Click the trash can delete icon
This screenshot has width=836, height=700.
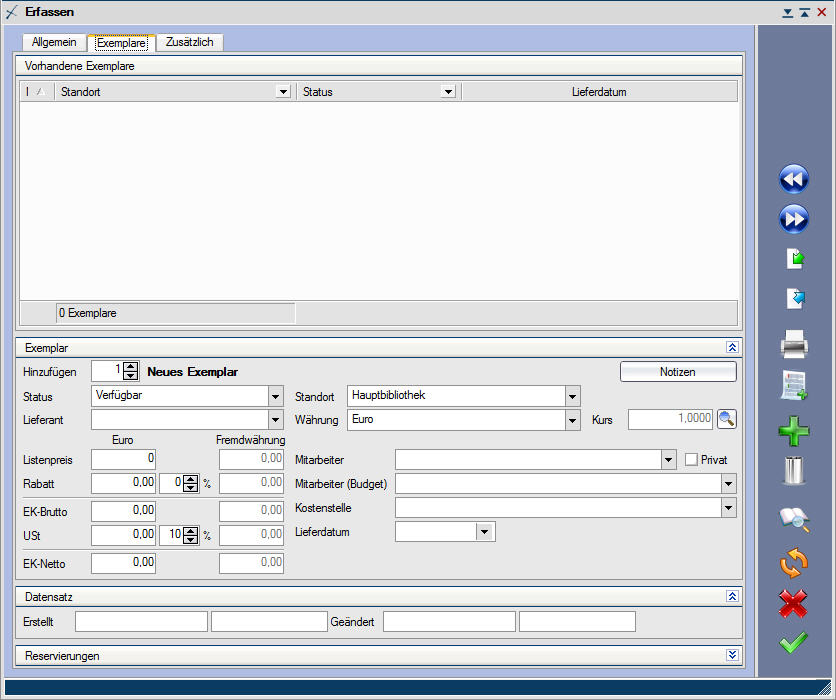pyautogui.click(x=793, y=470)
